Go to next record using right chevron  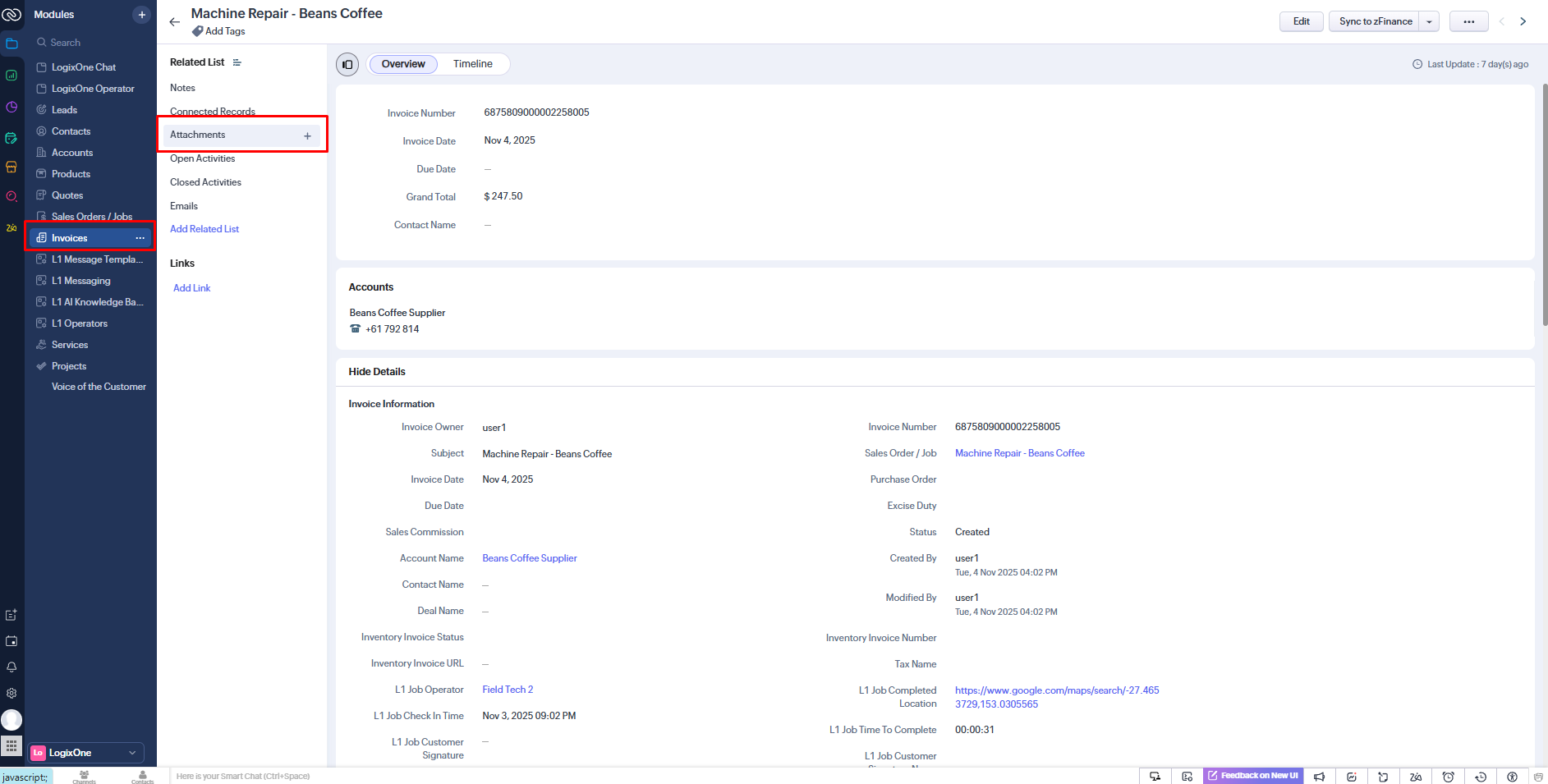click(x=1523, y=21)
